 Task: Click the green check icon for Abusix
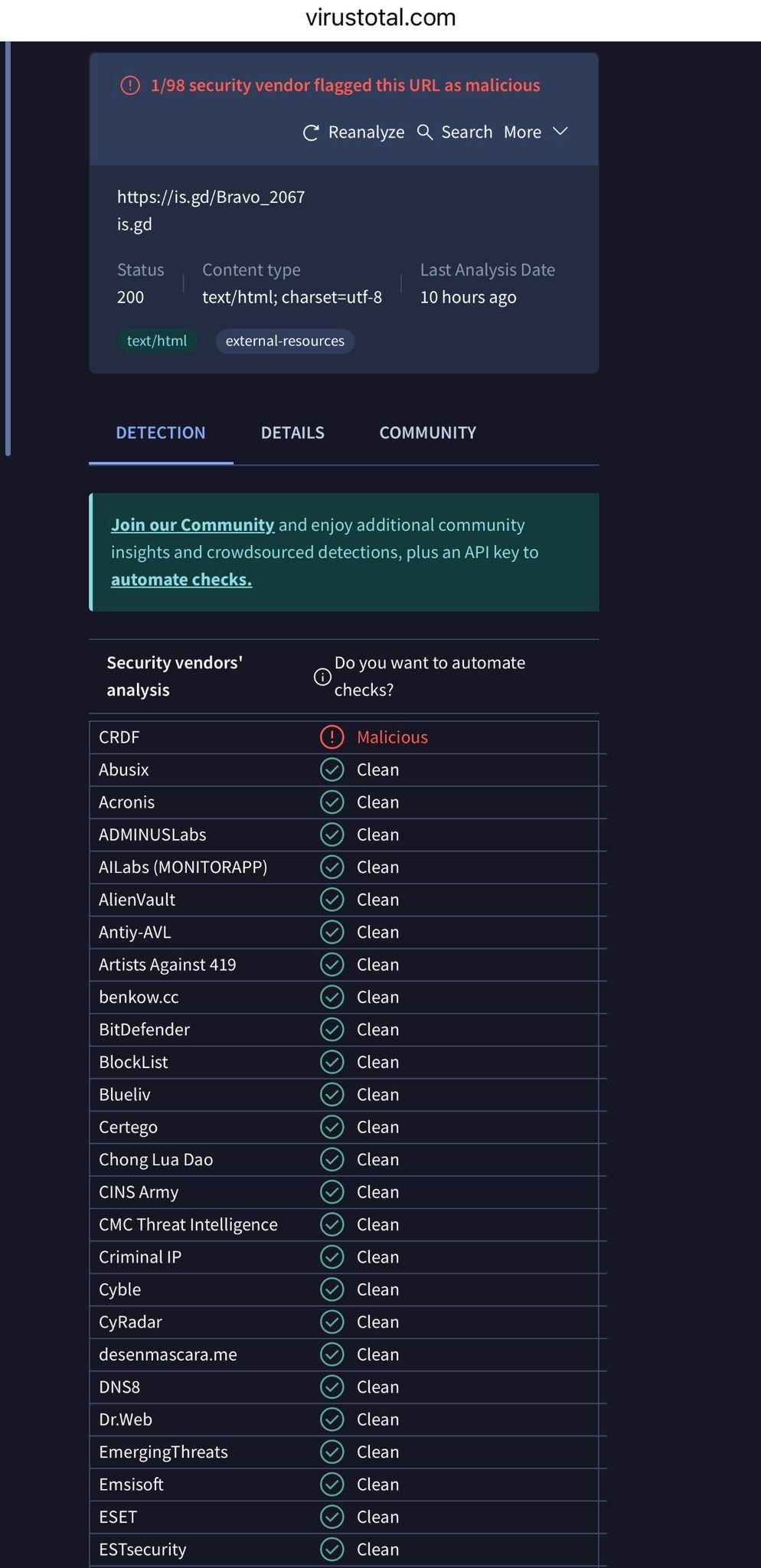pos(332,769)
